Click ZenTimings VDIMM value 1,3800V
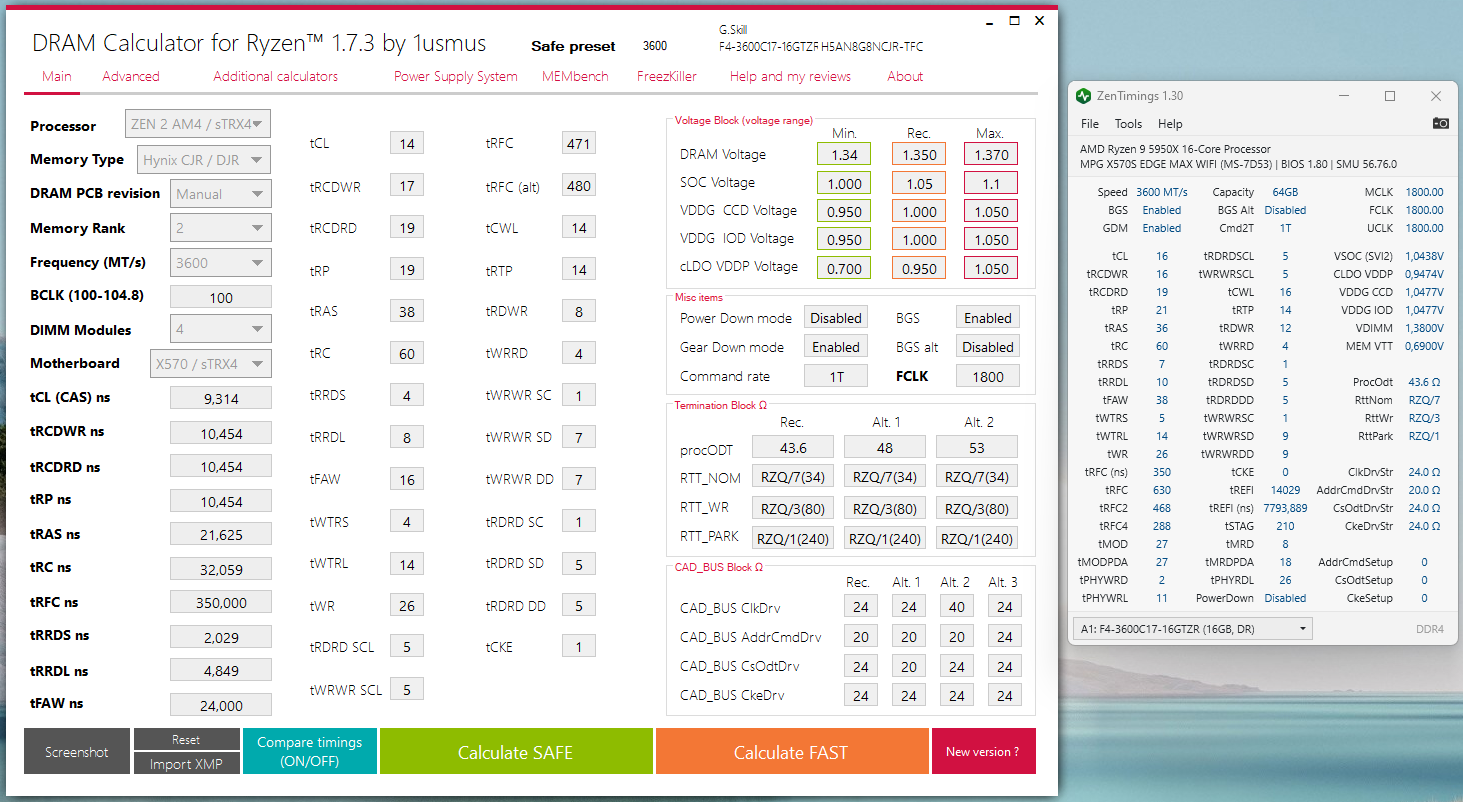Image resolution: width=1463 pixels, height=802 pixels. tap(1423, 328)
